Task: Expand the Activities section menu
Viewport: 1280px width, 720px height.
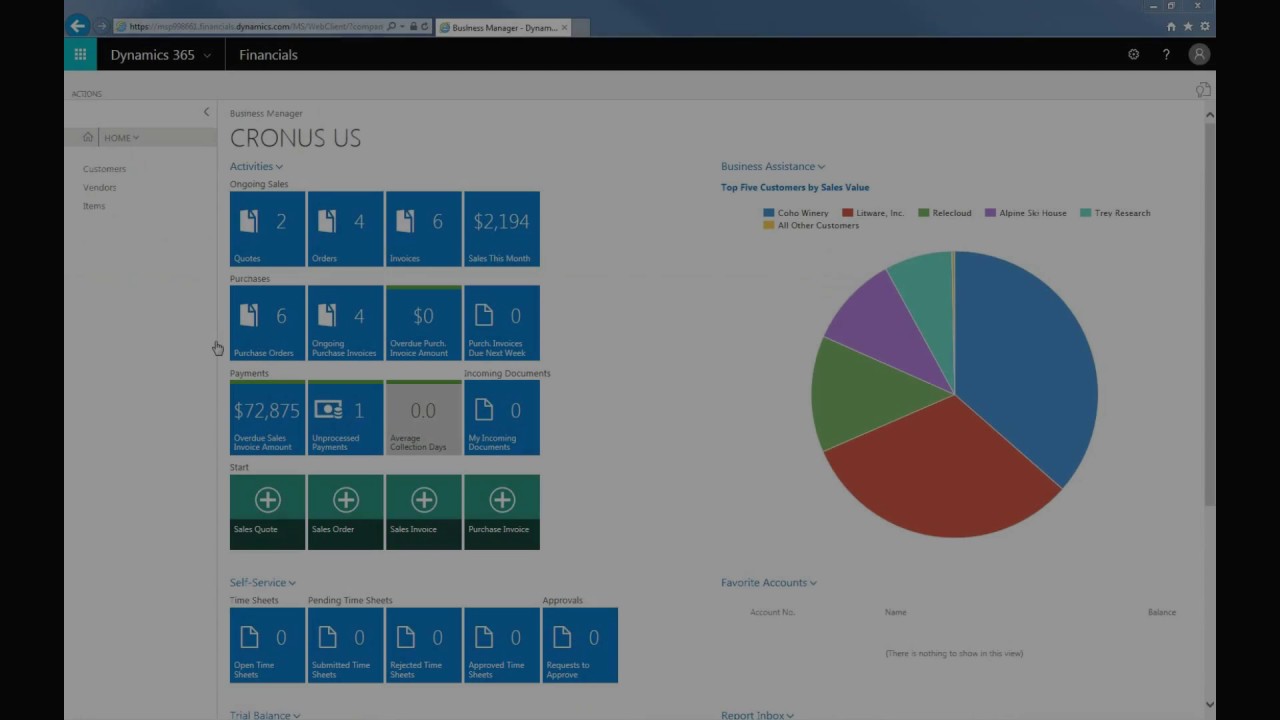Action: [x=279, y=167]
